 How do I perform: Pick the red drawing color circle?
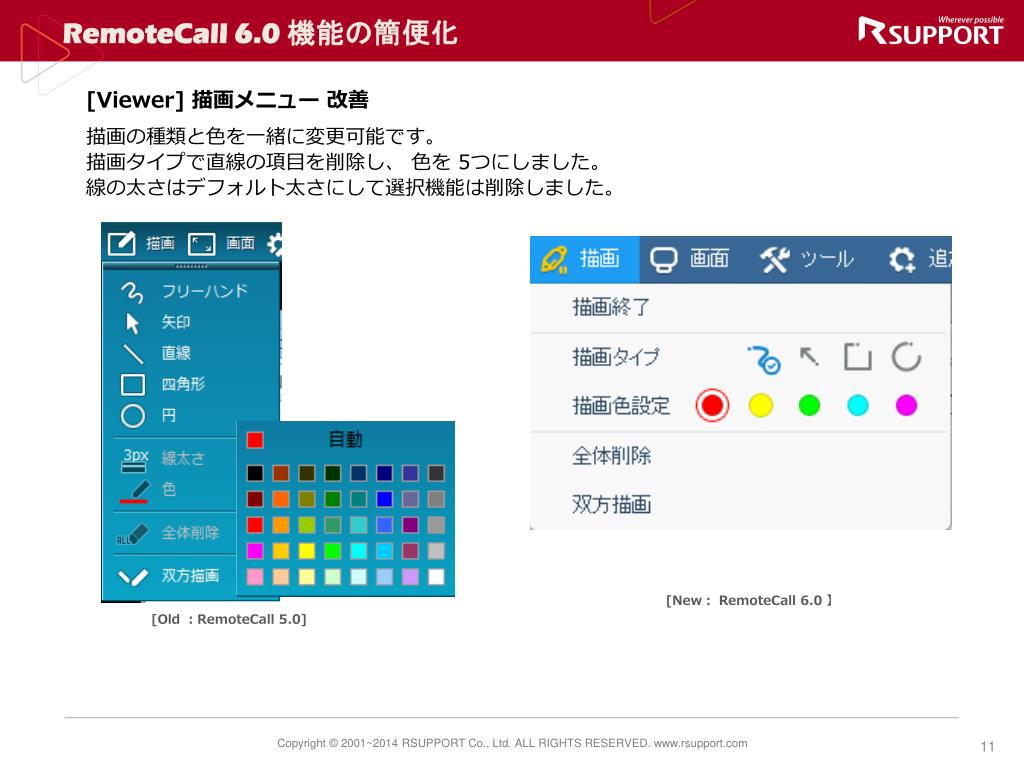pyautogui.click(x=712, y=406)
